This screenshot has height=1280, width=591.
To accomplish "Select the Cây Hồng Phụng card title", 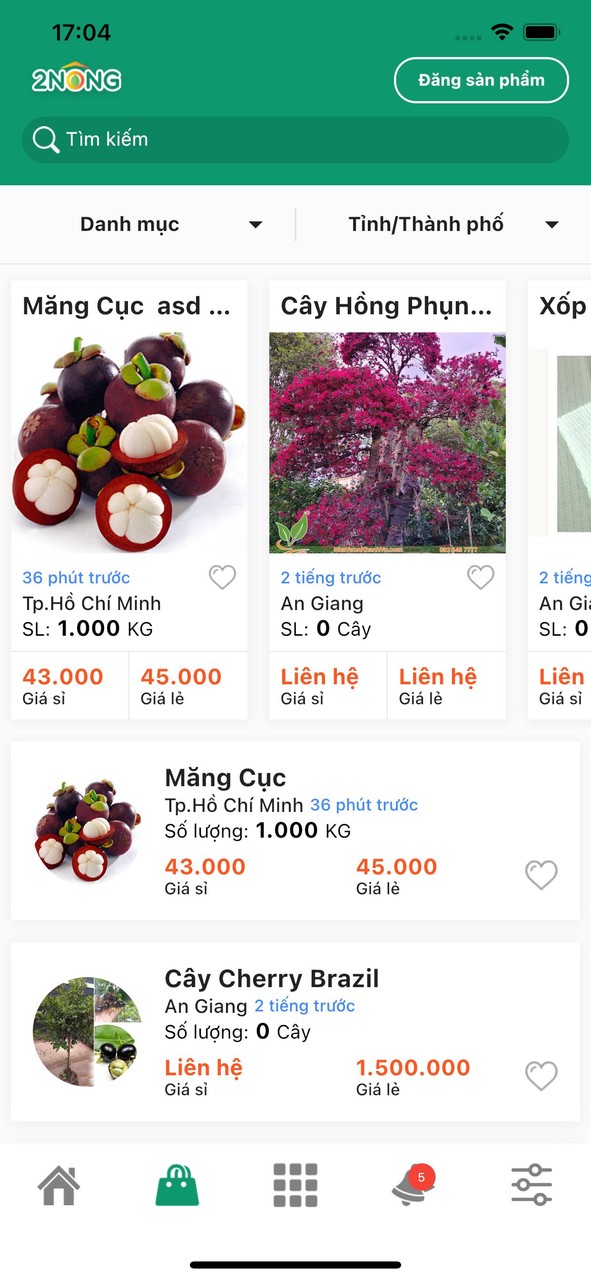I will click(x=386, y=306).
